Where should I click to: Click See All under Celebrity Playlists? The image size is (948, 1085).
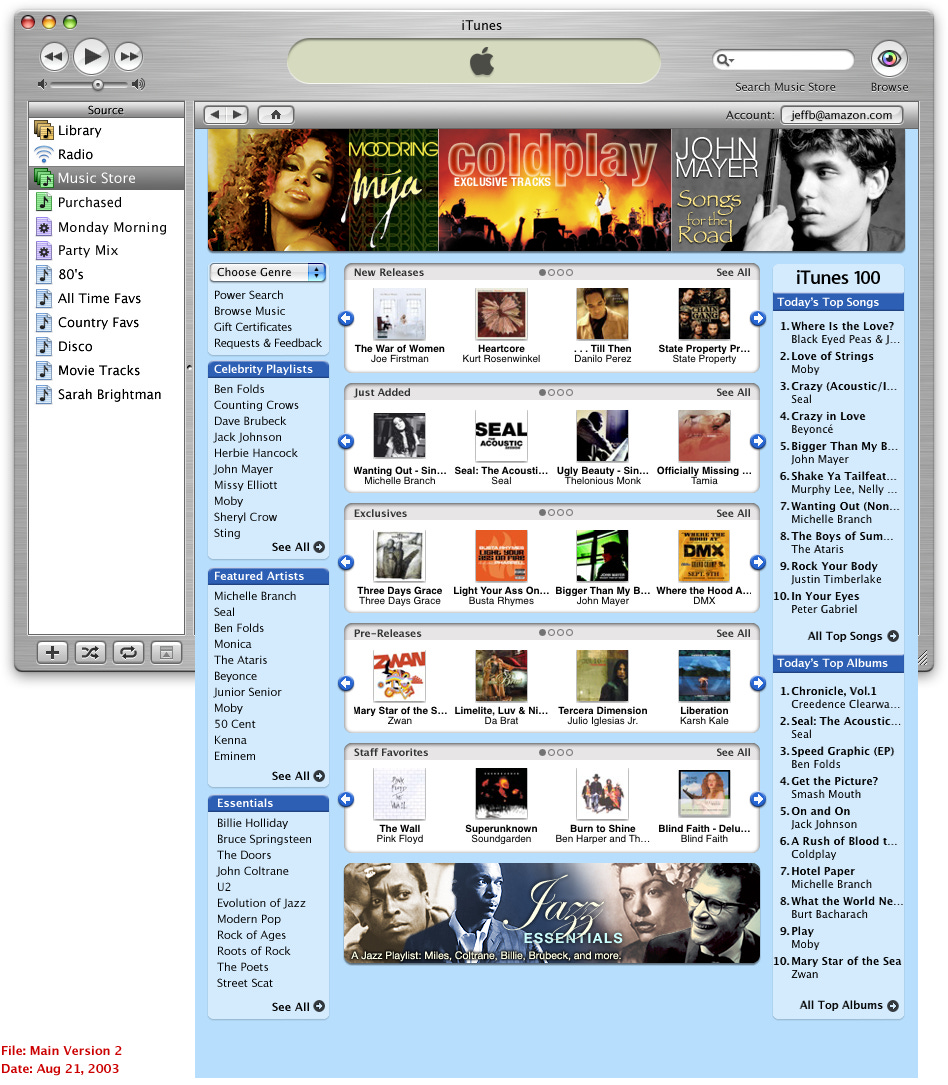tap(298, 547)
